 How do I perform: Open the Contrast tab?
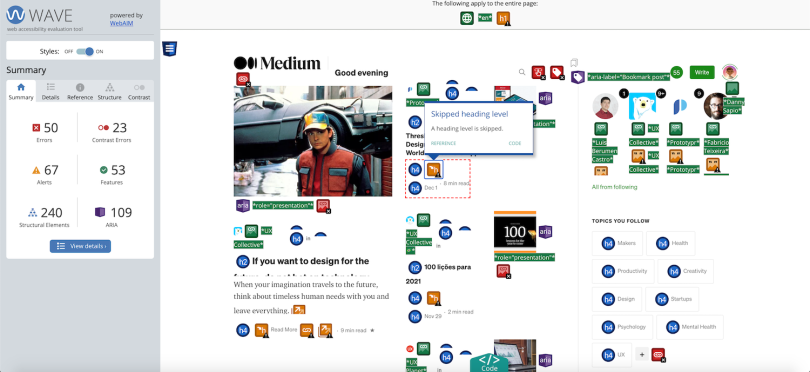tap(139, 91)
